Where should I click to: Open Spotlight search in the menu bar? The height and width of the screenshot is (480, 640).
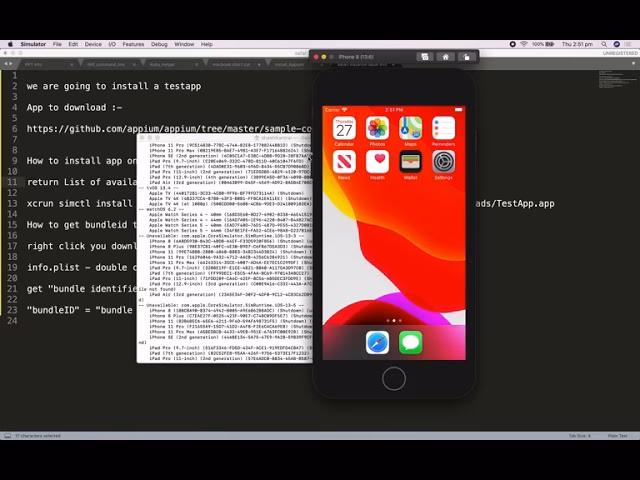(x=604, y=44)
